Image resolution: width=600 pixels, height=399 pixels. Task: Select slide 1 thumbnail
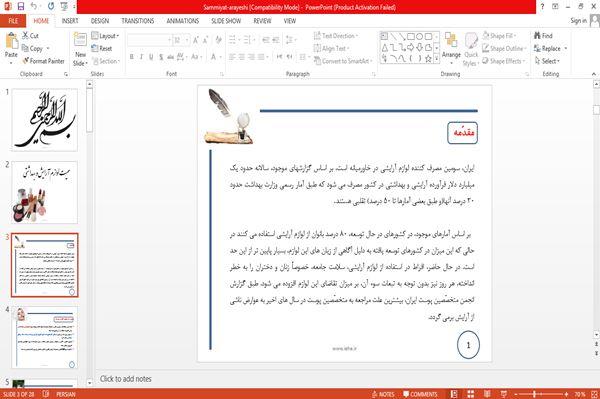[45, 120]
